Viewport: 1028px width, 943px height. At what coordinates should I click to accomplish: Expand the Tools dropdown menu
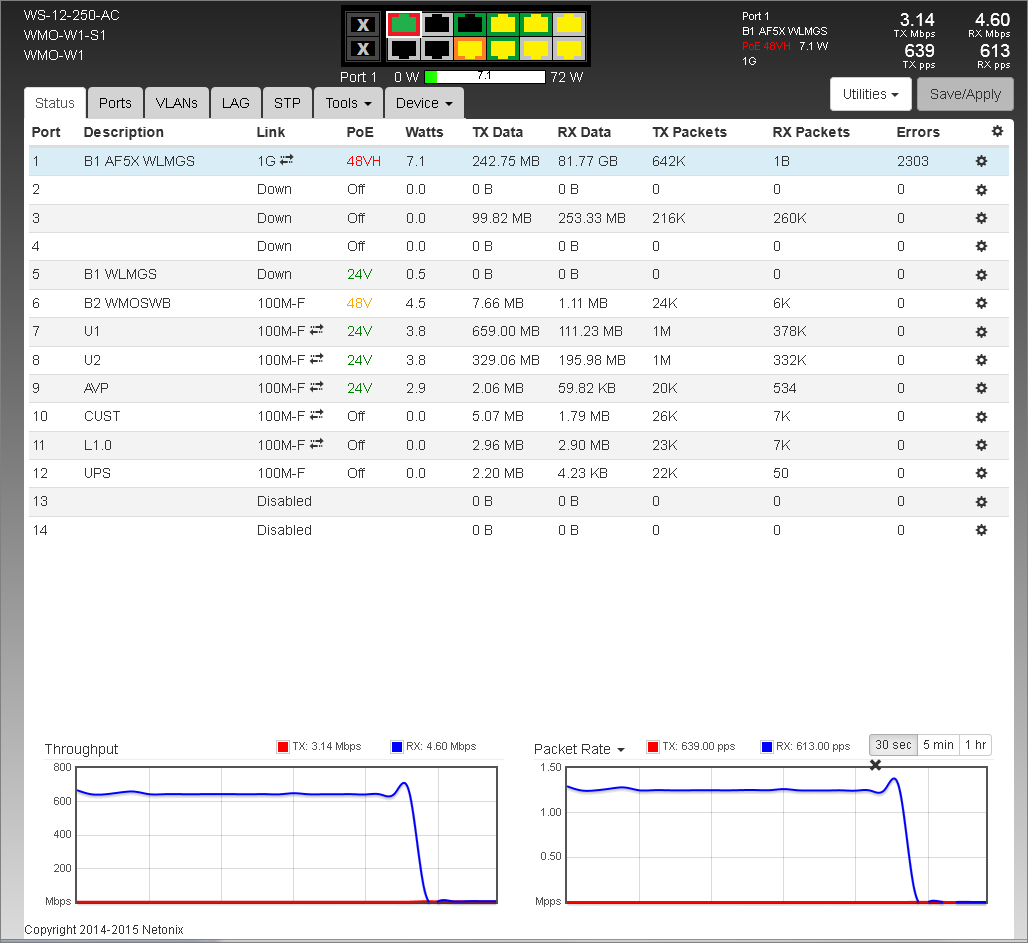348,103
